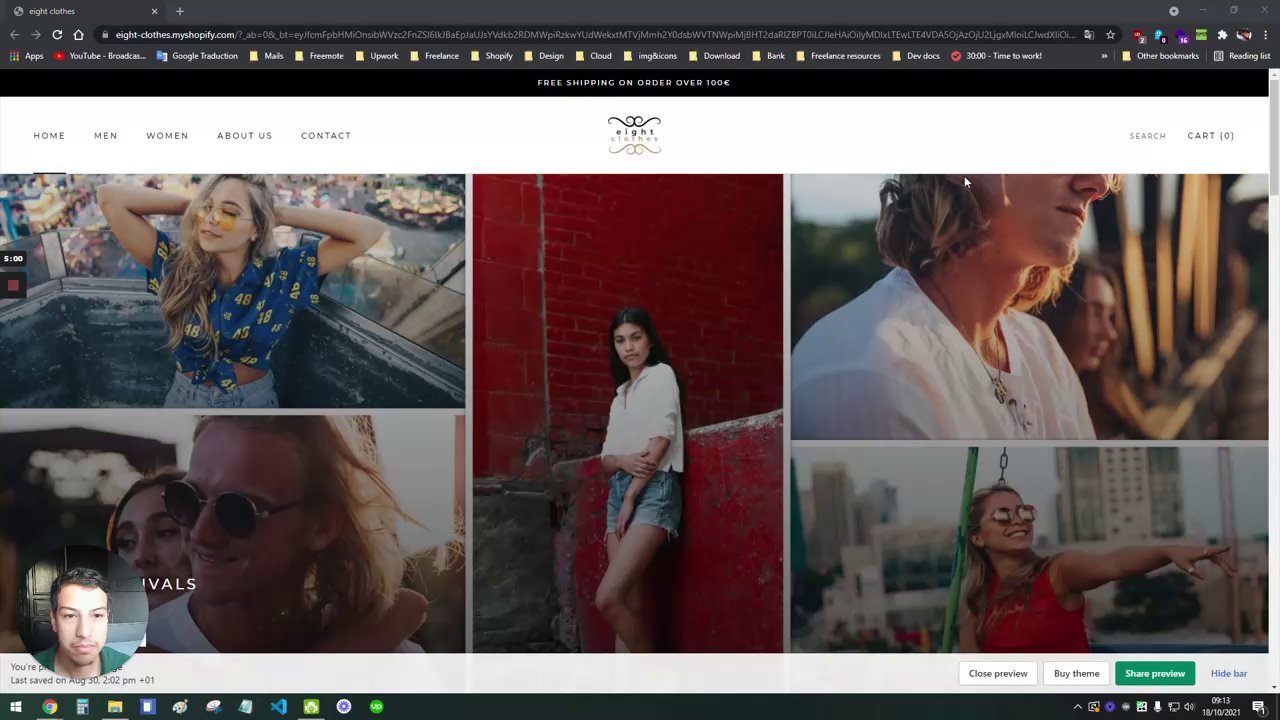This screenshot has height=720, width=1280.
Task: Click the eight clothes store logo
Action: click(634, 135)
